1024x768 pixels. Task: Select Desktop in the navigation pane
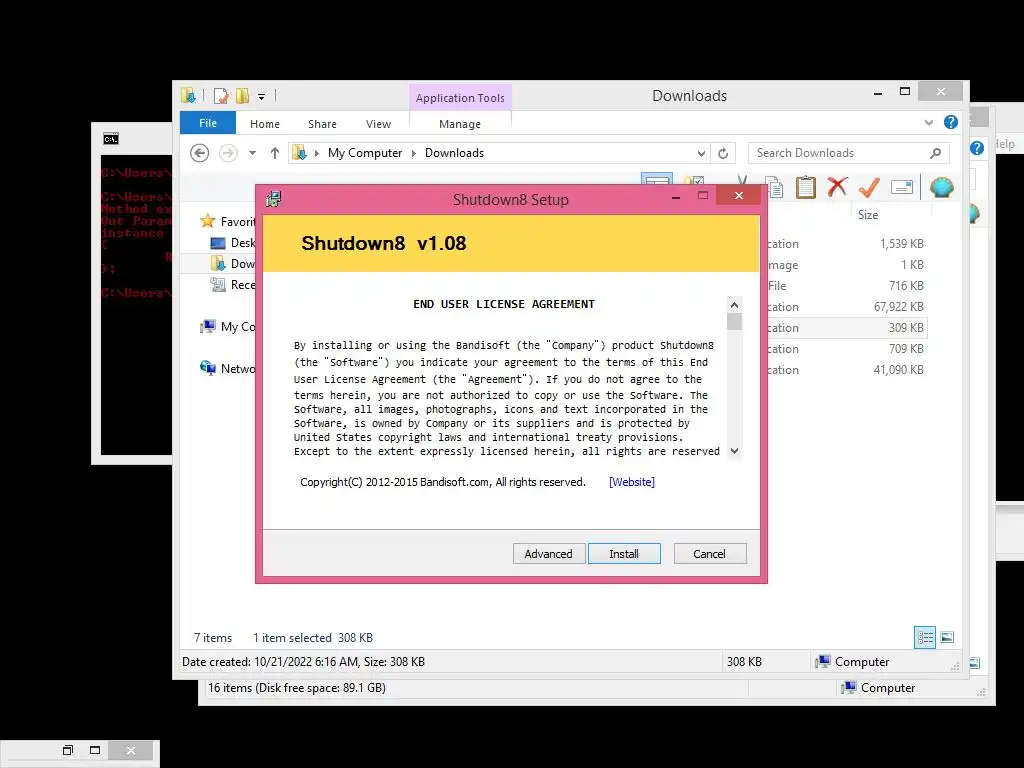[232, 243]
